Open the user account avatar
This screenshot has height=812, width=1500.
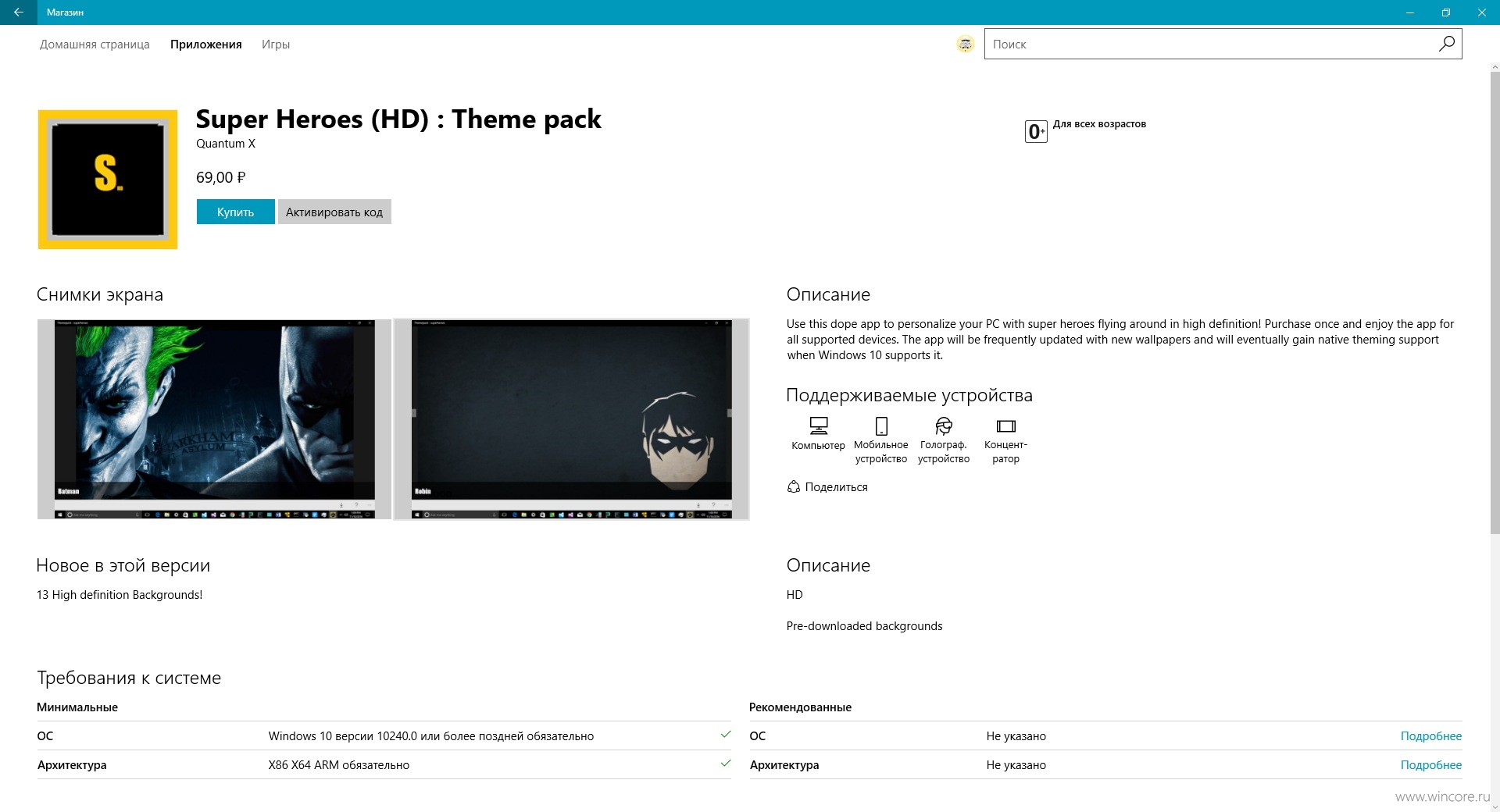pos(966,45)
